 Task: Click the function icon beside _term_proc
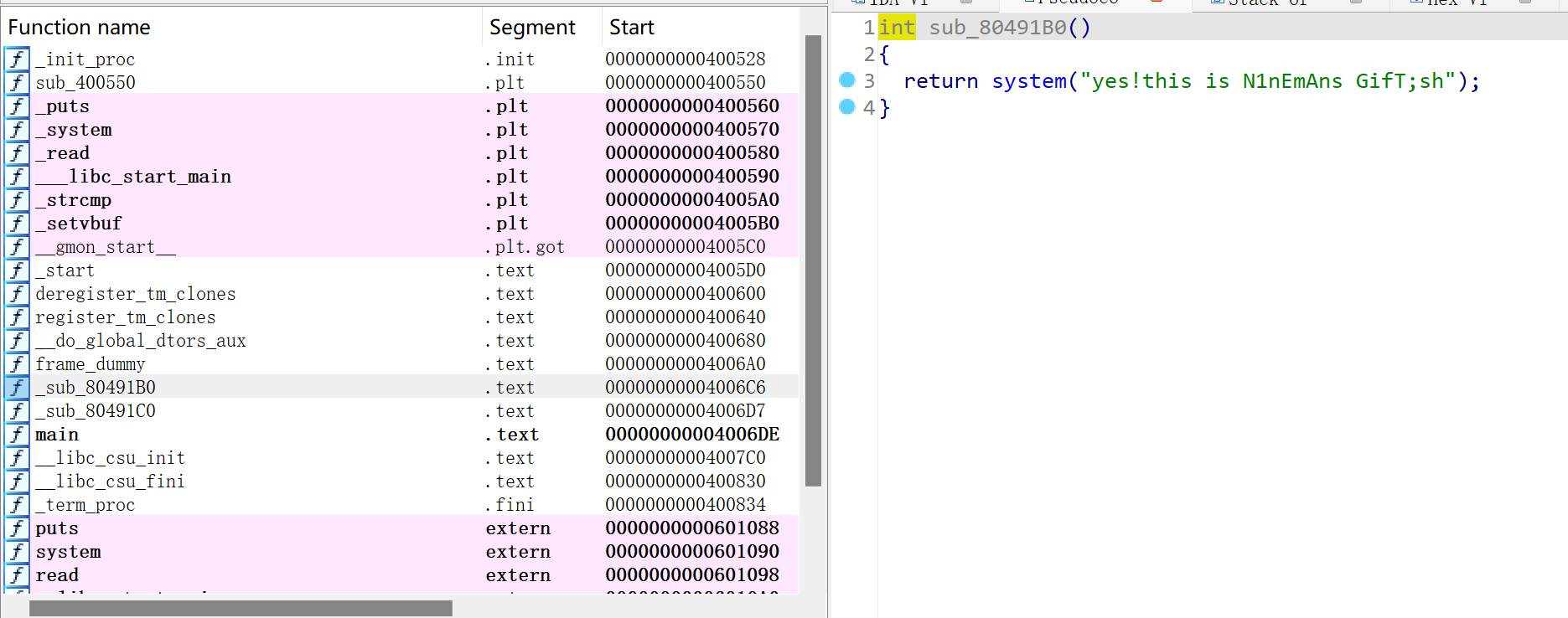(17, 505)
